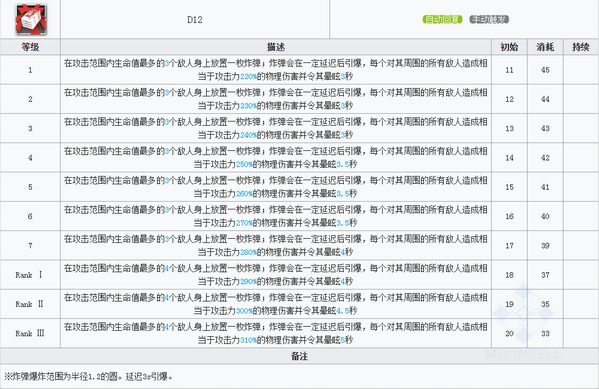Click the description containing 260% damage
The image size is (599, 389).
click(275, 186)
